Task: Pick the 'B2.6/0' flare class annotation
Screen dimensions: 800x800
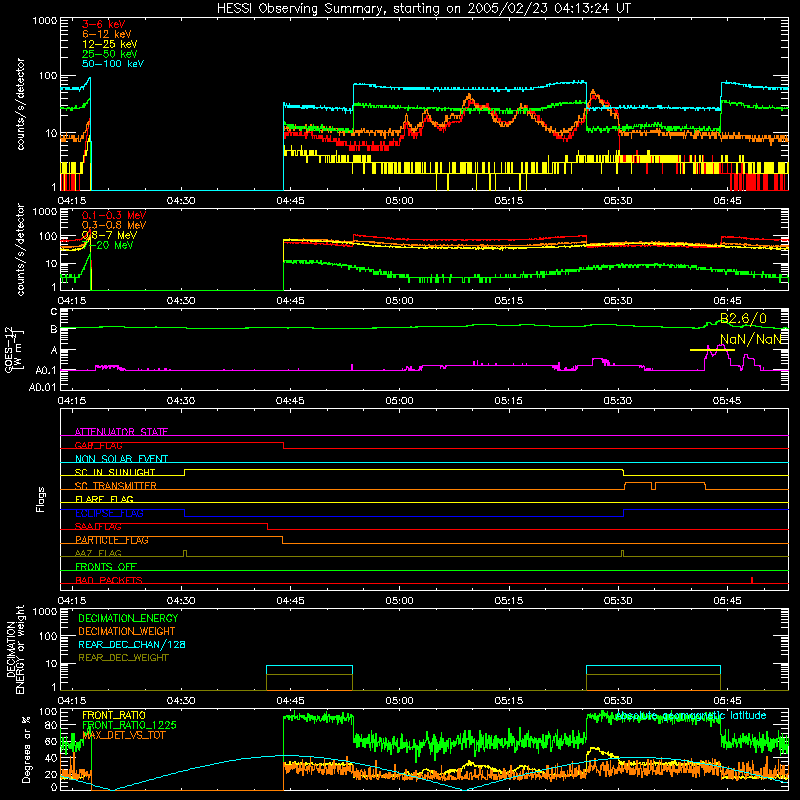Action: (x=743, y=319)
